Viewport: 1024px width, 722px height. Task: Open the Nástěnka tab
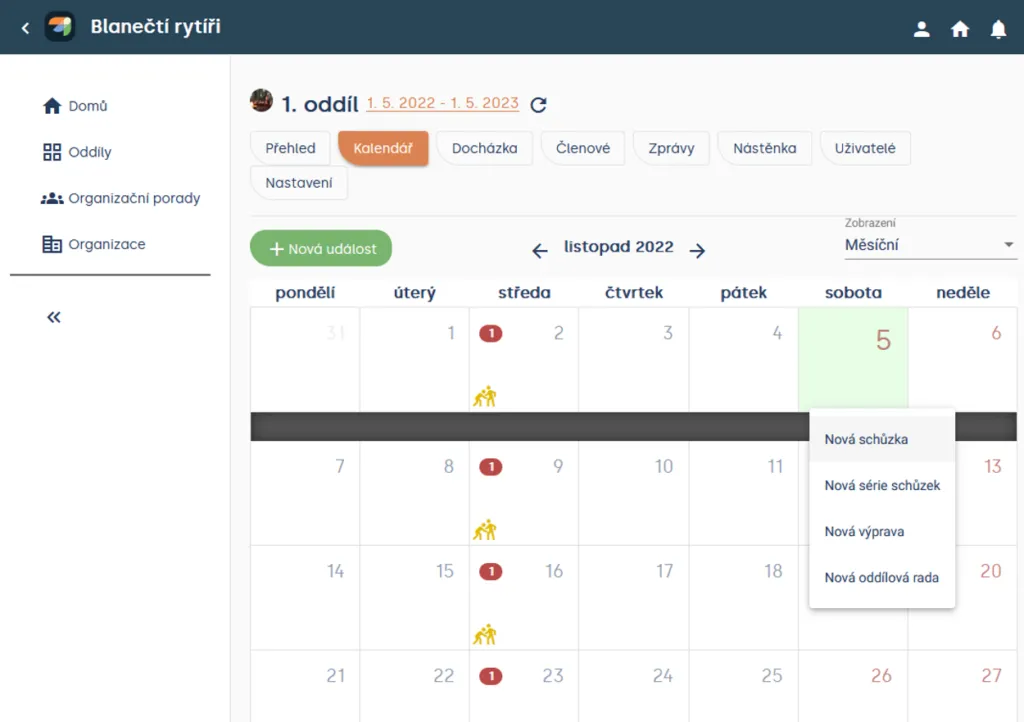(764, 148)
